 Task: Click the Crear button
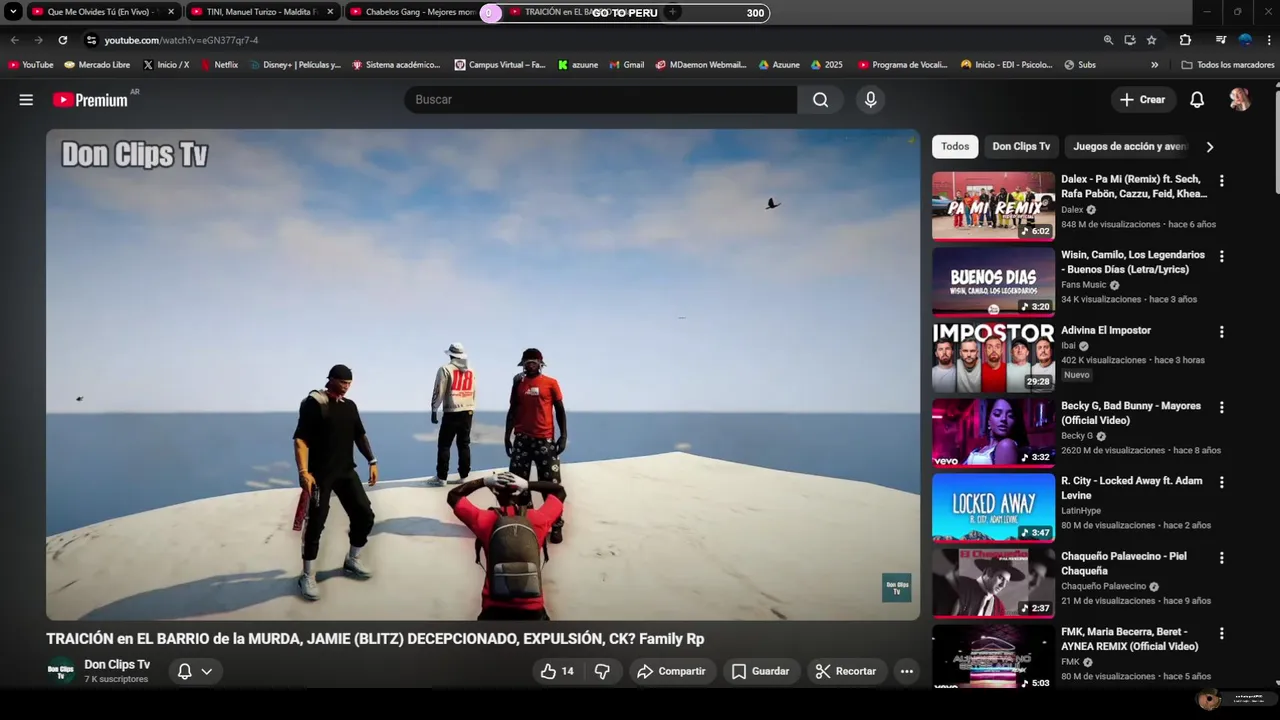click(1142, 100)
